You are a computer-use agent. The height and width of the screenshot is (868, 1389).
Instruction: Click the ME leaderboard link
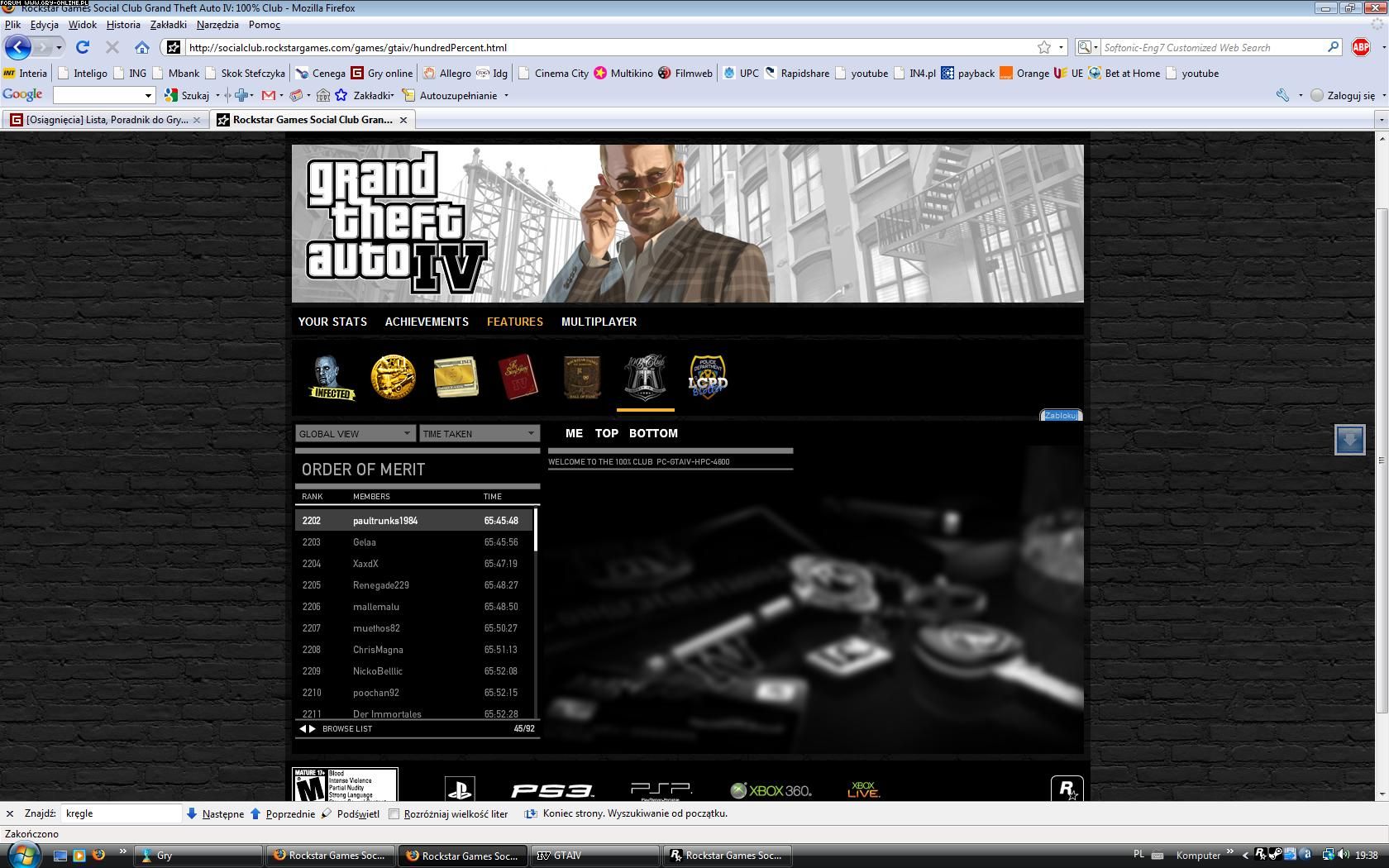574,433
